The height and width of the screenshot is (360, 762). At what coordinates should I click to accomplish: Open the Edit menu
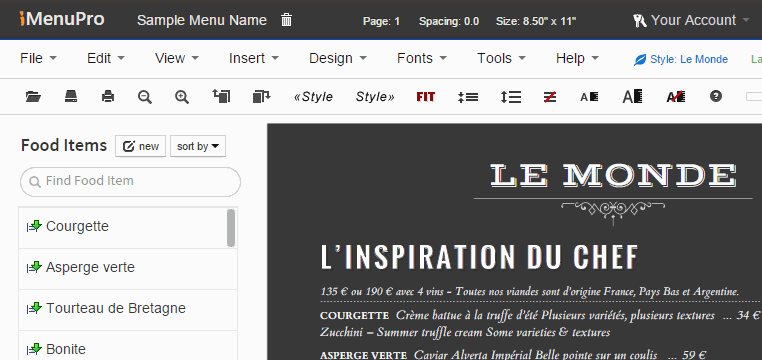coord(105,58)
